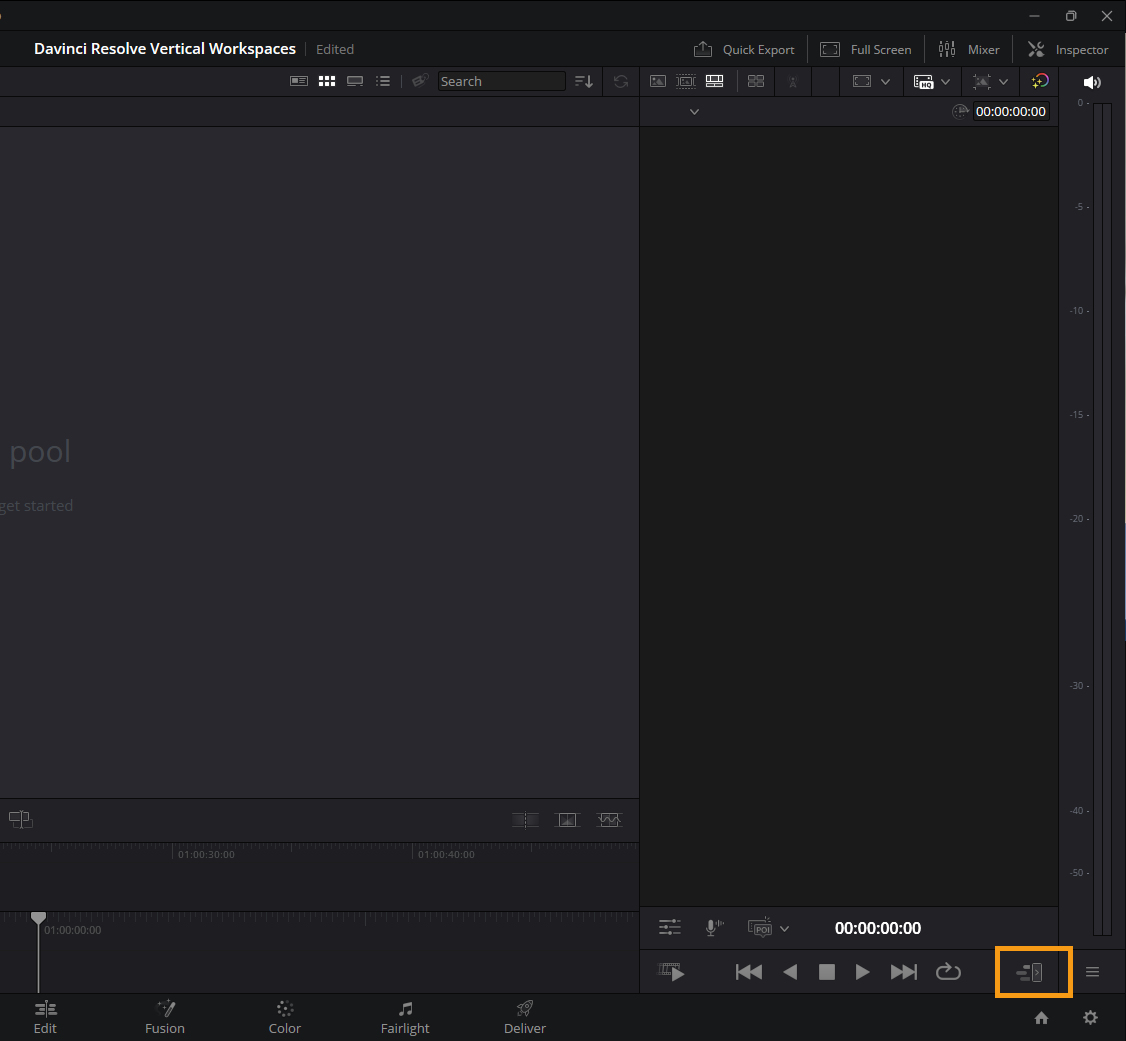Switch media pool to thumbnail grid view
1126x1041 pixels.
327,81
